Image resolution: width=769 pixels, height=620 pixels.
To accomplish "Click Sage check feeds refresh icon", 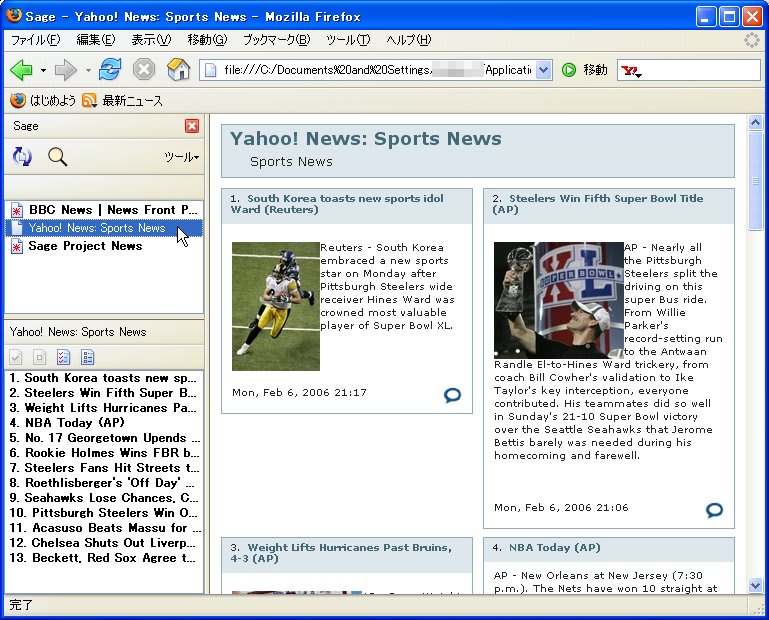I will pos(22,157).
